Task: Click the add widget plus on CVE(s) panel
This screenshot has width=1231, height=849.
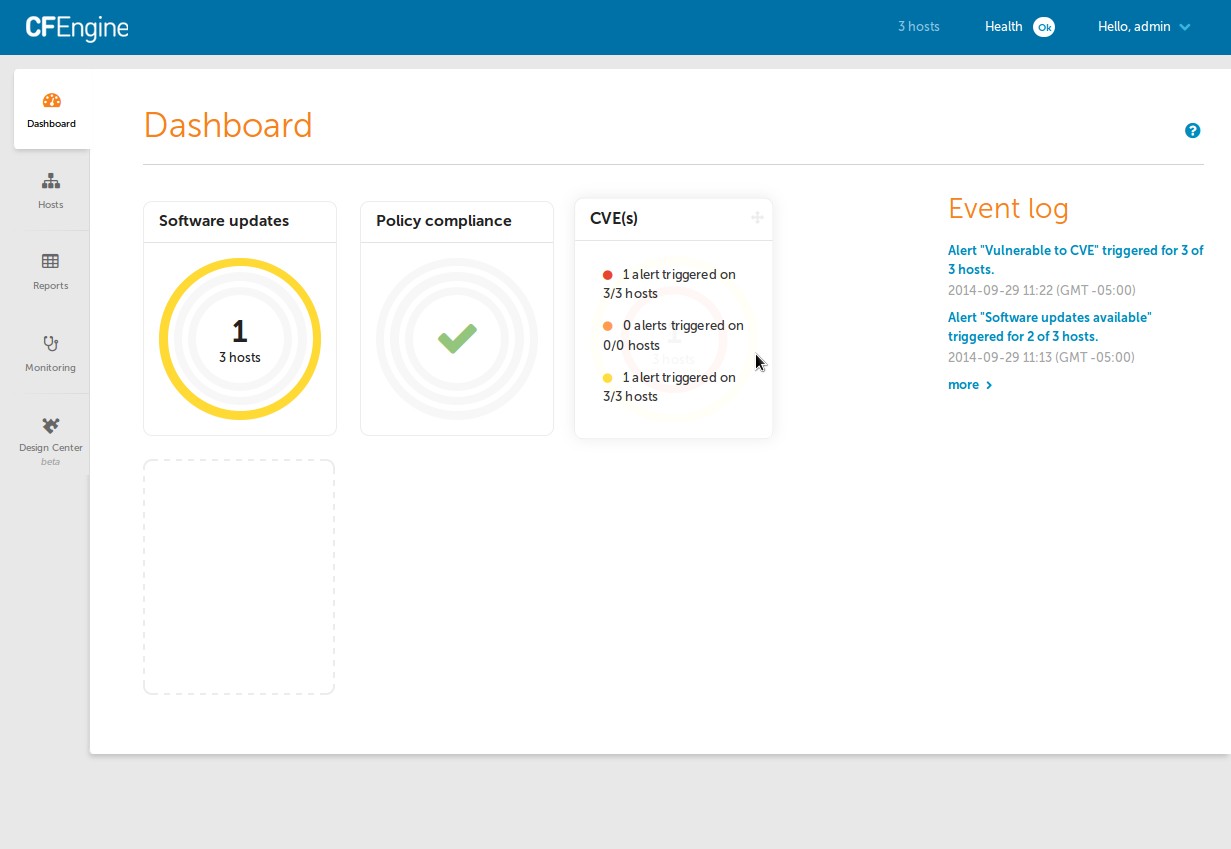Action: 757,217
